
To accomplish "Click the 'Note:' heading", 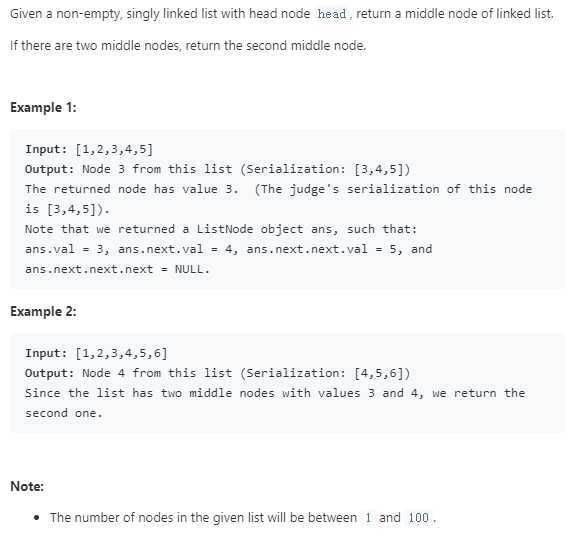I will coord(27,486).
